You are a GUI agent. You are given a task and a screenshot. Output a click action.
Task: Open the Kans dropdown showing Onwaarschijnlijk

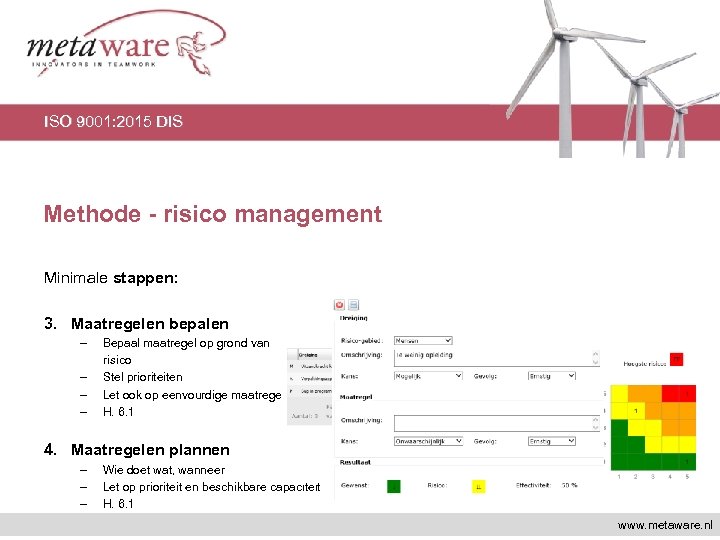[x=428, y=441]
